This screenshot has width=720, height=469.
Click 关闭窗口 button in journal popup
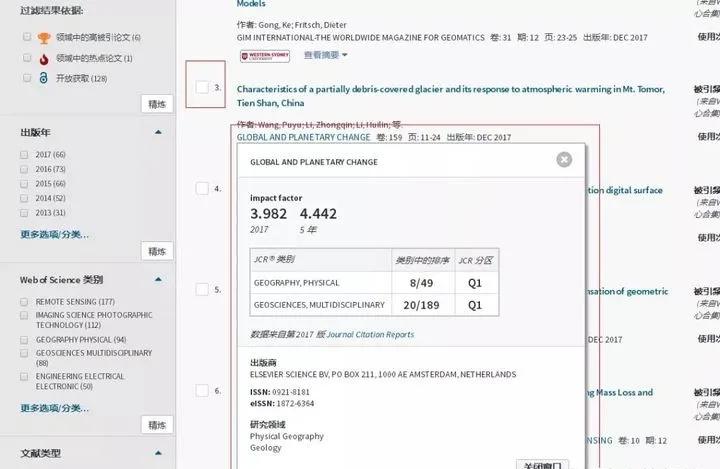pyautogui.click(x=542, y=464)
